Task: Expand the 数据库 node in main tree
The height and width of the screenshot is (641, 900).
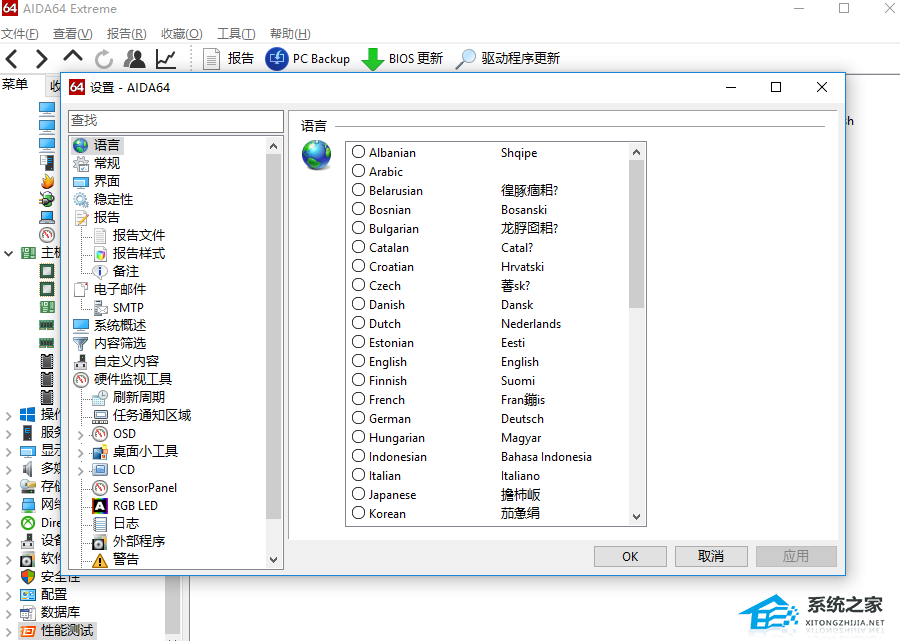Action: tap(9, 613)
